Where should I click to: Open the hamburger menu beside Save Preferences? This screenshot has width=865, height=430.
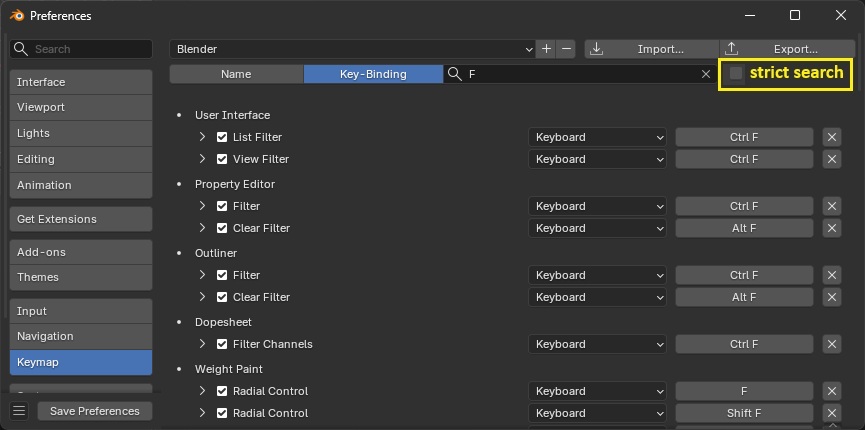[x=19, y=411]
